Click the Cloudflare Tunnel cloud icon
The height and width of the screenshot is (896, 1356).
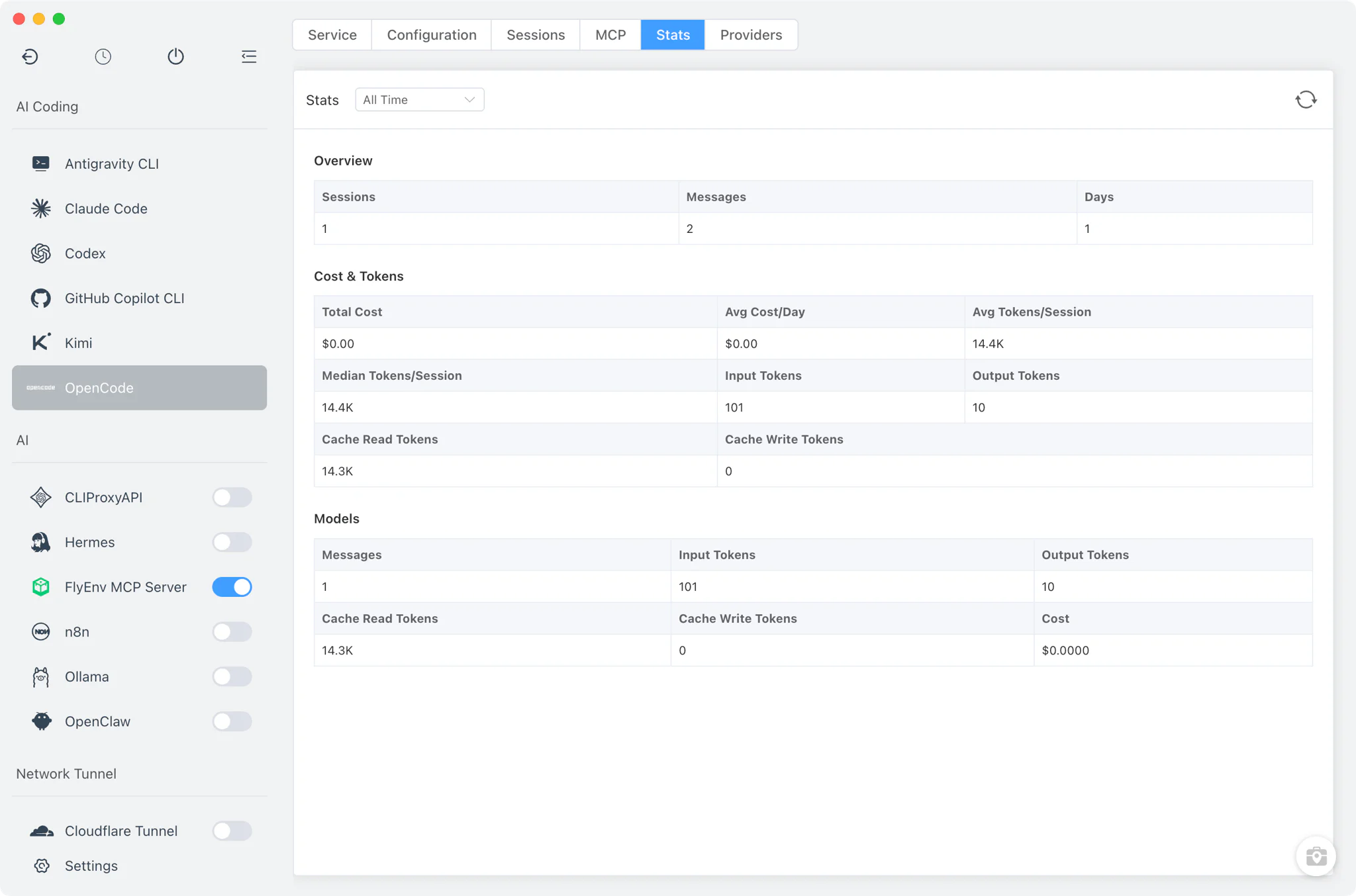click(x=42, y=831)
